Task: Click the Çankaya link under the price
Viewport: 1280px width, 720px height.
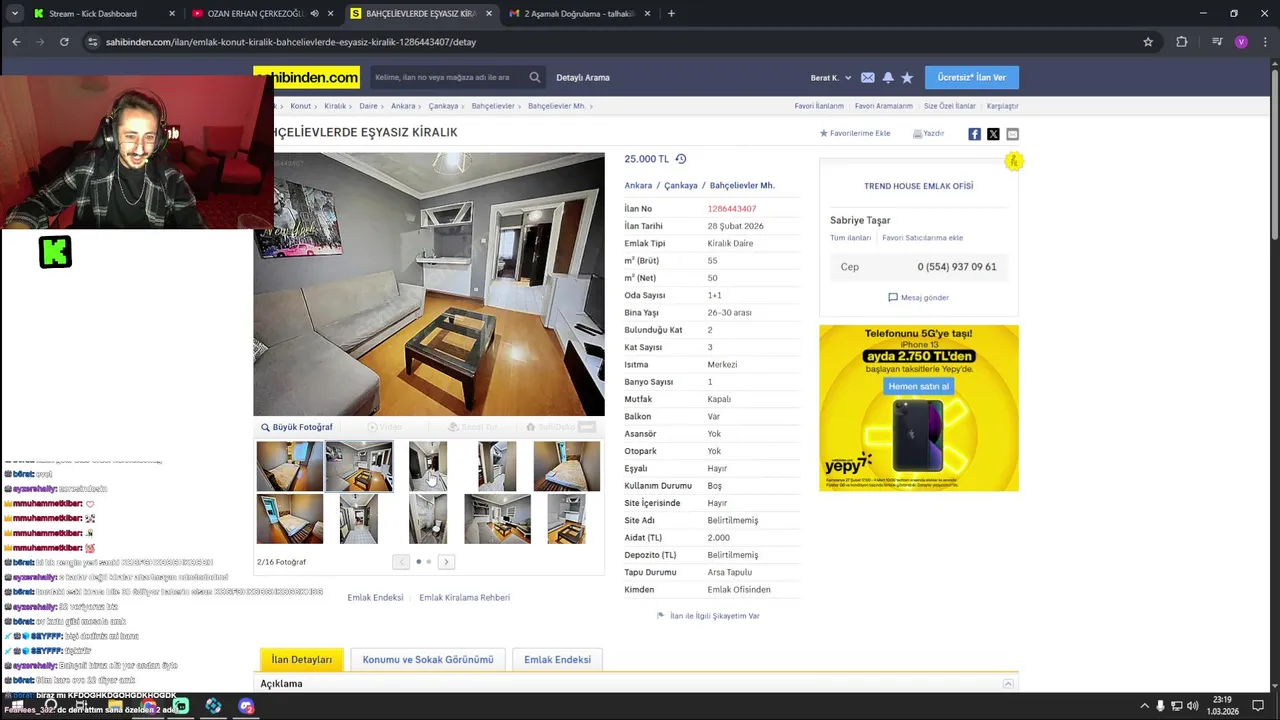Action: coord(681,186)
